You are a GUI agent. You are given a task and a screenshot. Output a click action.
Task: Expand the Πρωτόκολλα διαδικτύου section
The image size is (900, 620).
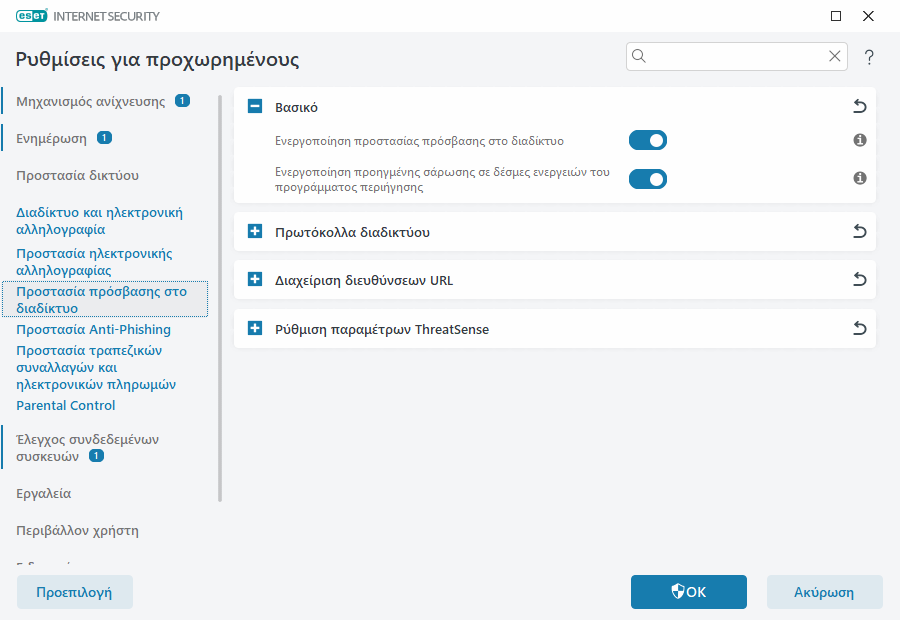254,231
